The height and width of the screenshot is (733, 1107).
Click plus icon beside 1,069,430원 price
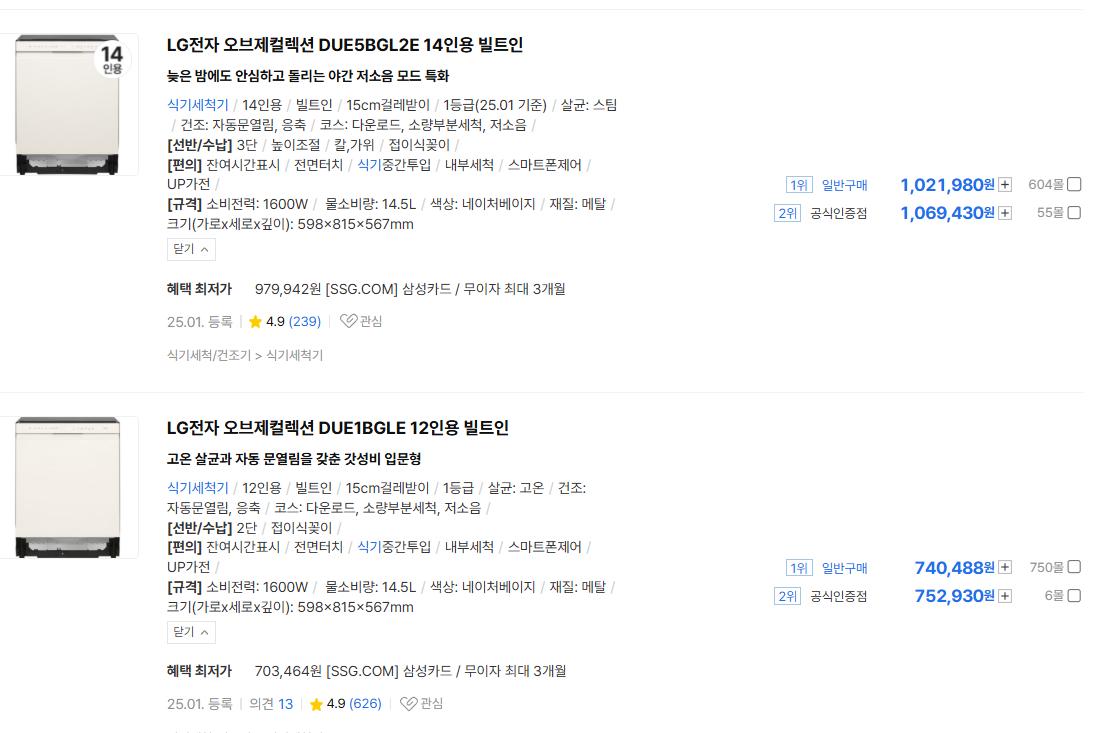click(x=1005, y=213)
